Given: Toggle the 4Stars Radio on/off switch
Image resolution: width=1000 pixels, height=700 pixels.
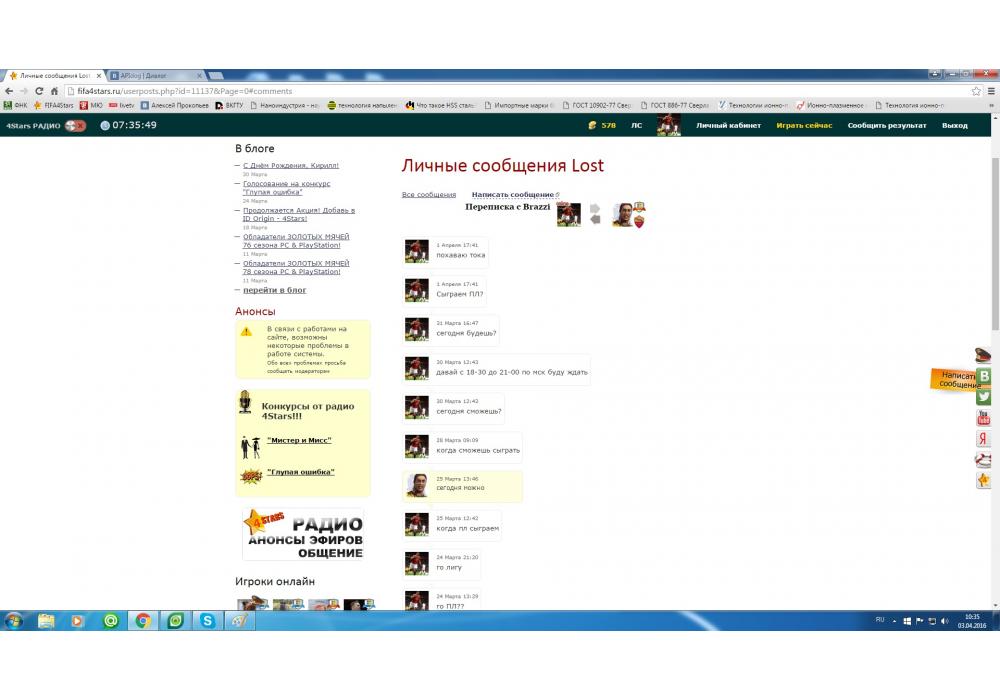Looking at the screenshot, I should point(75,125).
